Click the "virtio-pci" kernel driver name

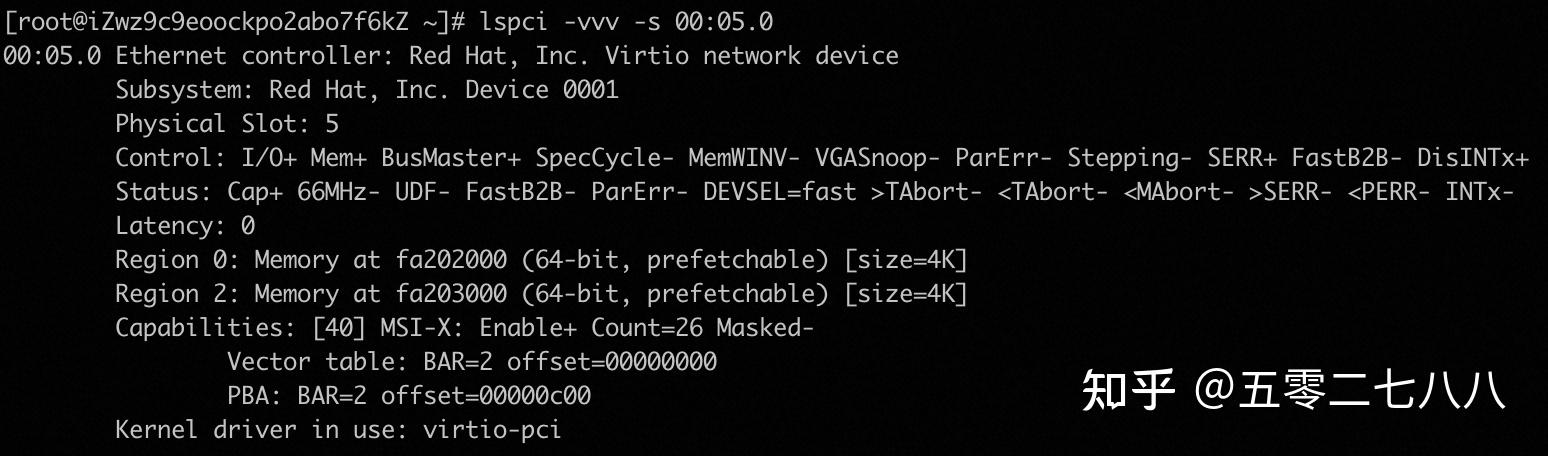[x=492, y=430]
